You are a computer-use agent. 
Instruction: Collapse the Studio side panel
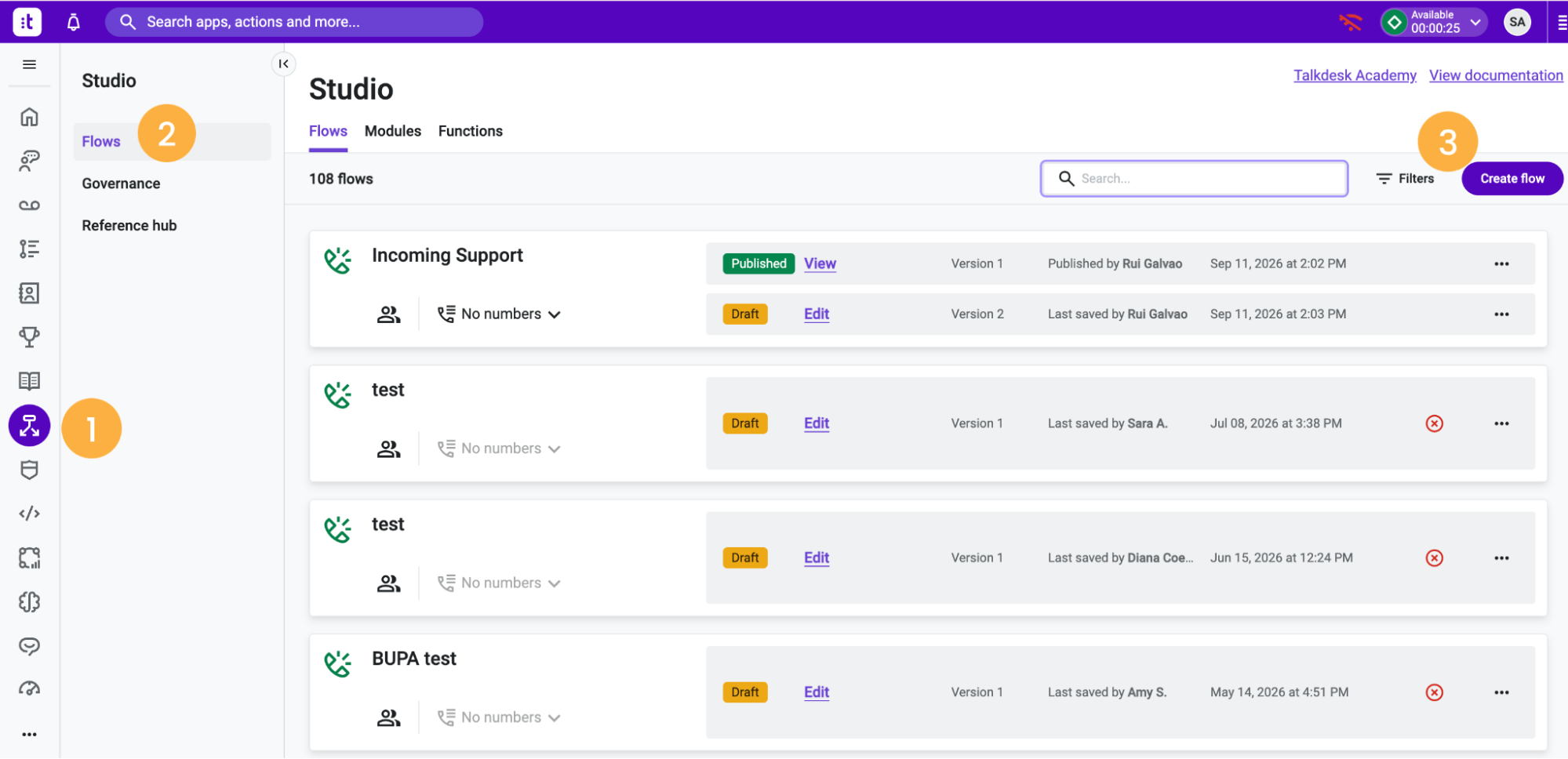tap(284, 64)
